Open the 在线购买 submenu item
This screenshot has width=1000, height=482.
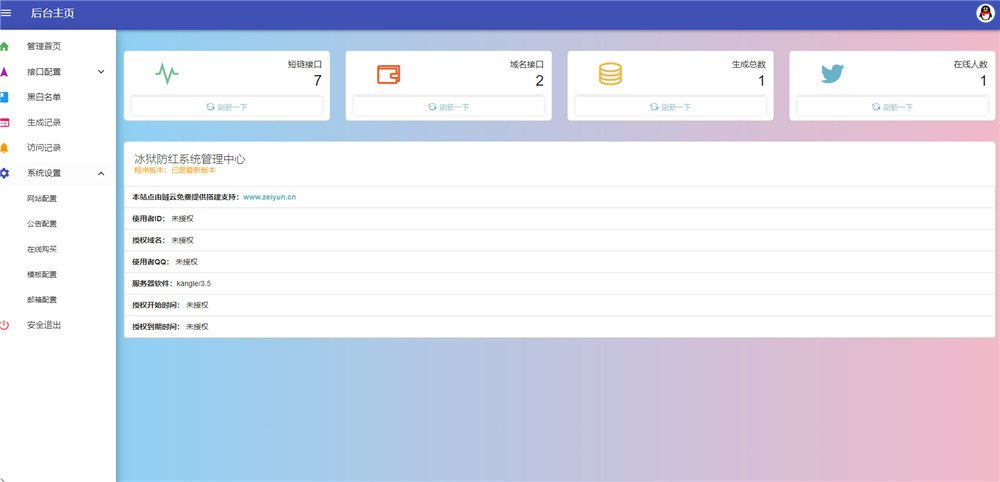click(x=42, y=249)
